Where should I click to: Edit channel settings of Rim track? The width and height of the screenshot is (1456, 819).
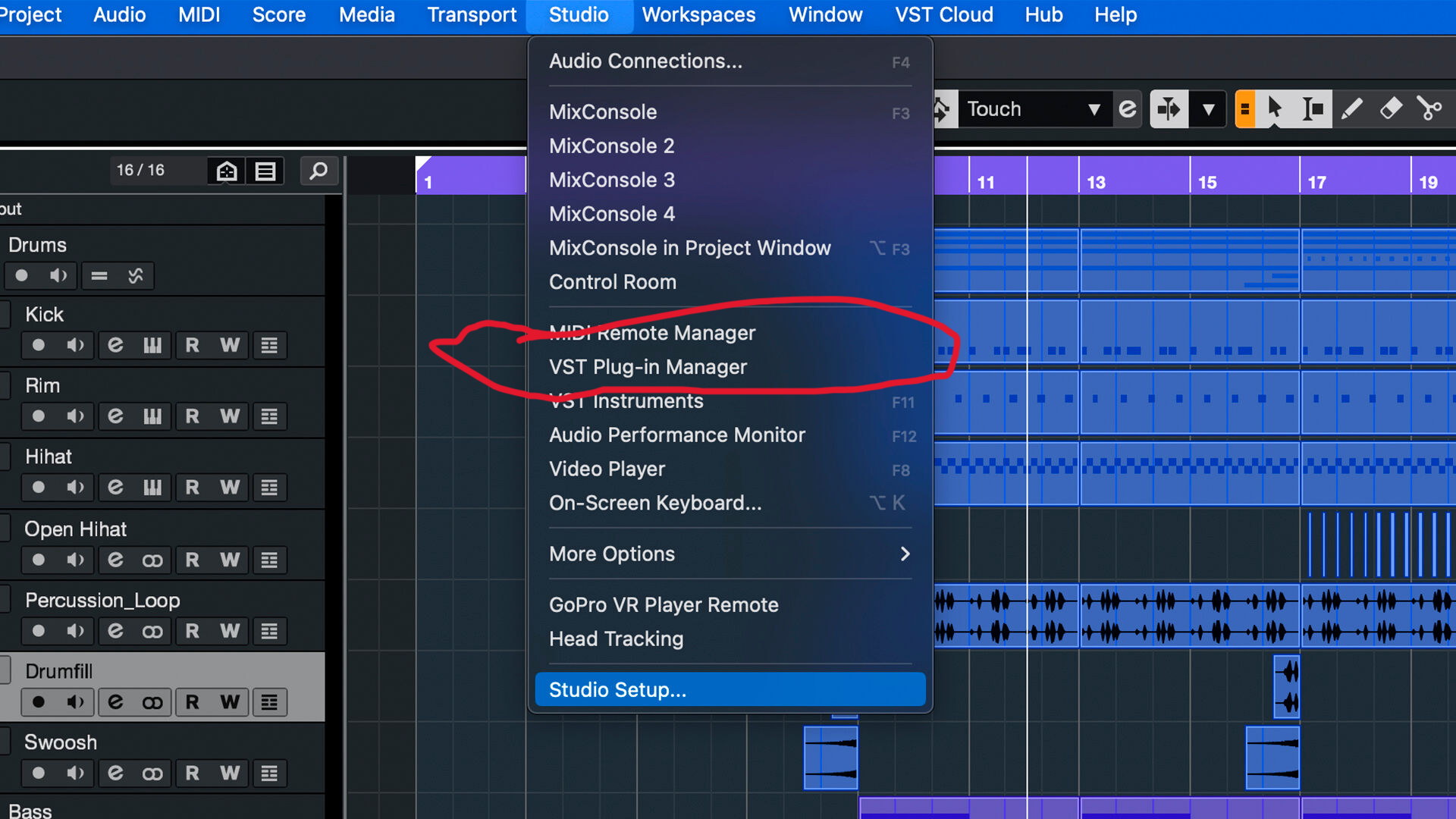tap(115, 416)
